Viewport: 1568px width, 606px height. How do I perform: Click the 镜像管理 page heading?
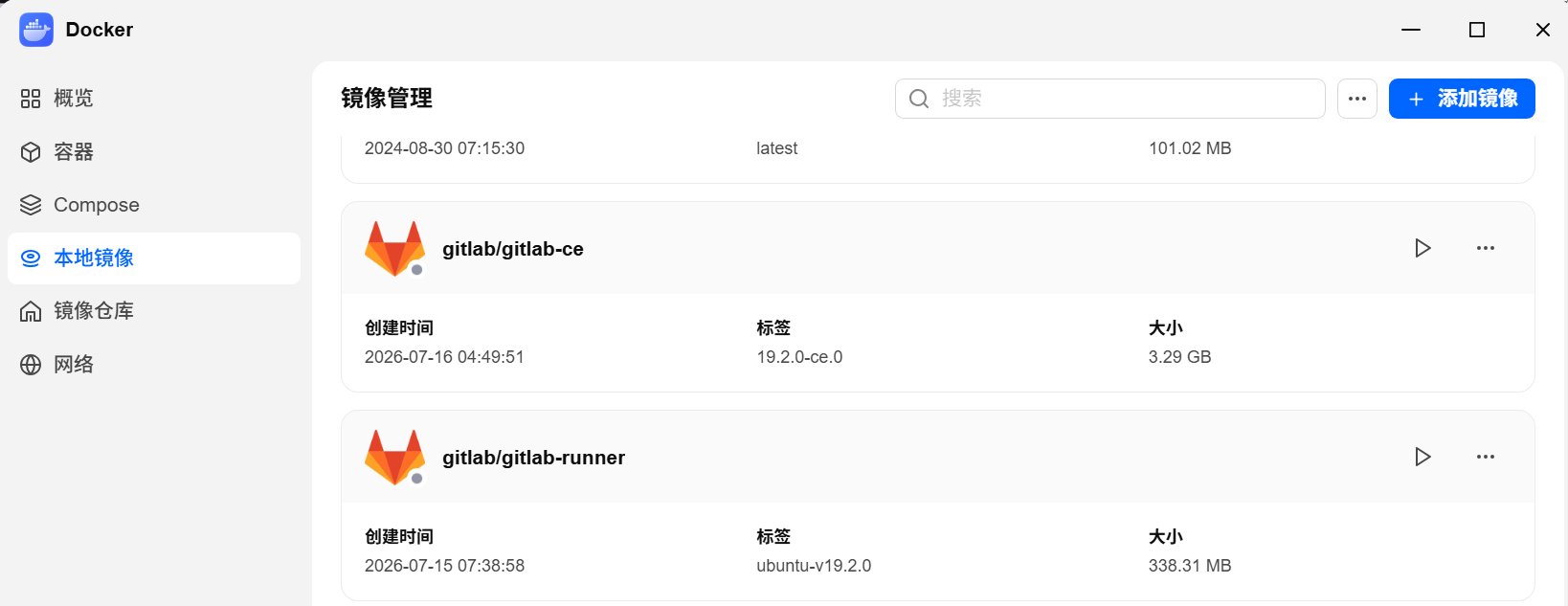pyautogui.click(x=387, y=99)
